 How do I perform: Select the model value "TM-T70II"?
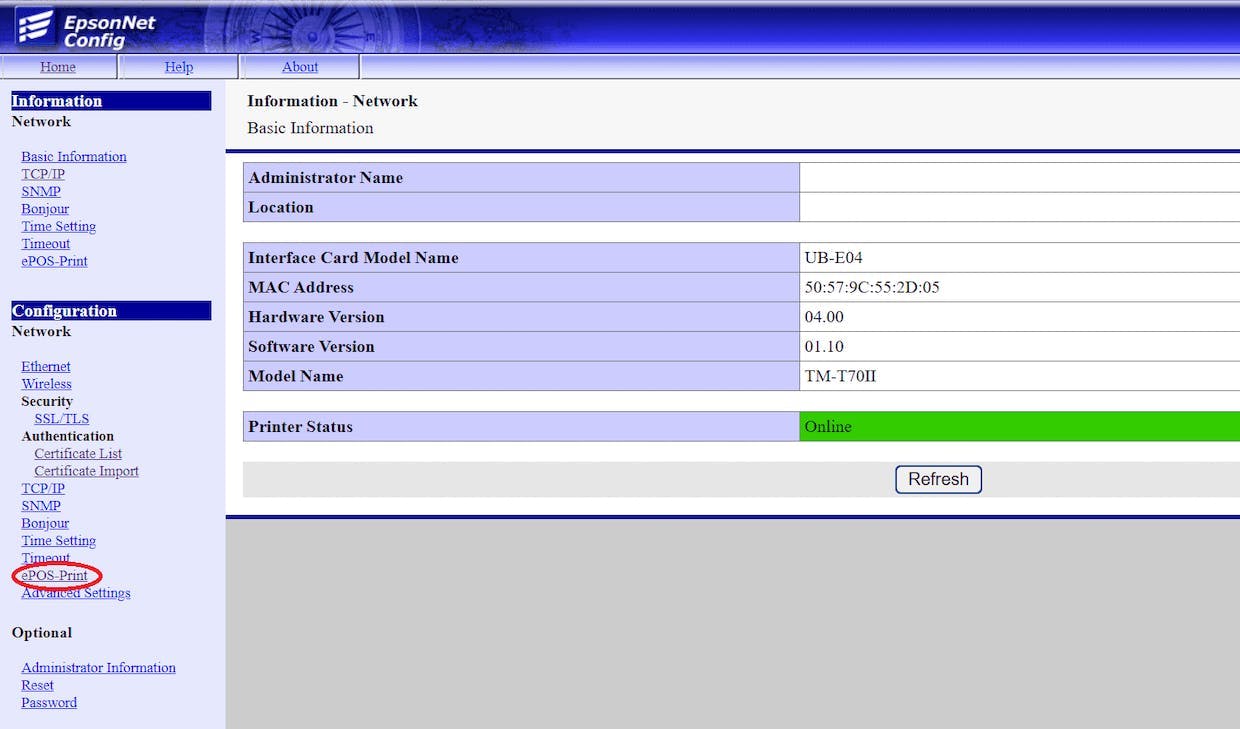pos(840,376)
